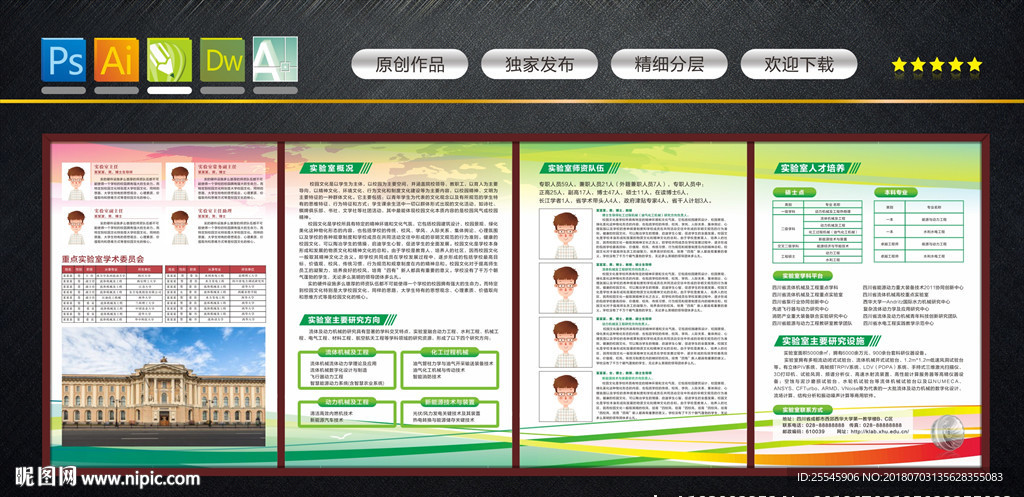This screenshot has width=1024, height=497.
Task: Click the text 智能消防技术
Action: coord(428,377)
